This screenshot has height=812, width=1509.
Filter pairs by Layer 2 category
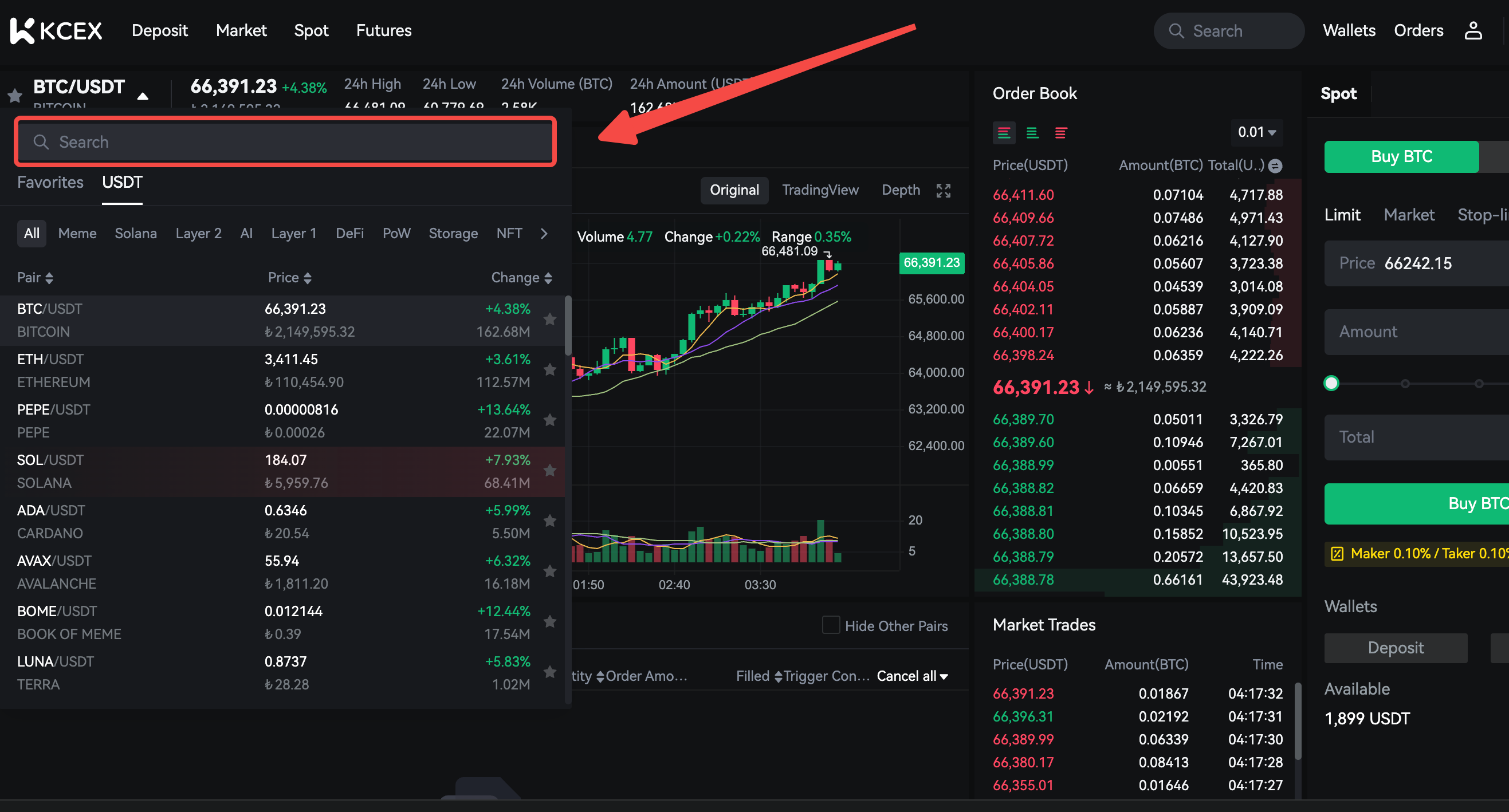pyautogui.click(x=199, y=234)
